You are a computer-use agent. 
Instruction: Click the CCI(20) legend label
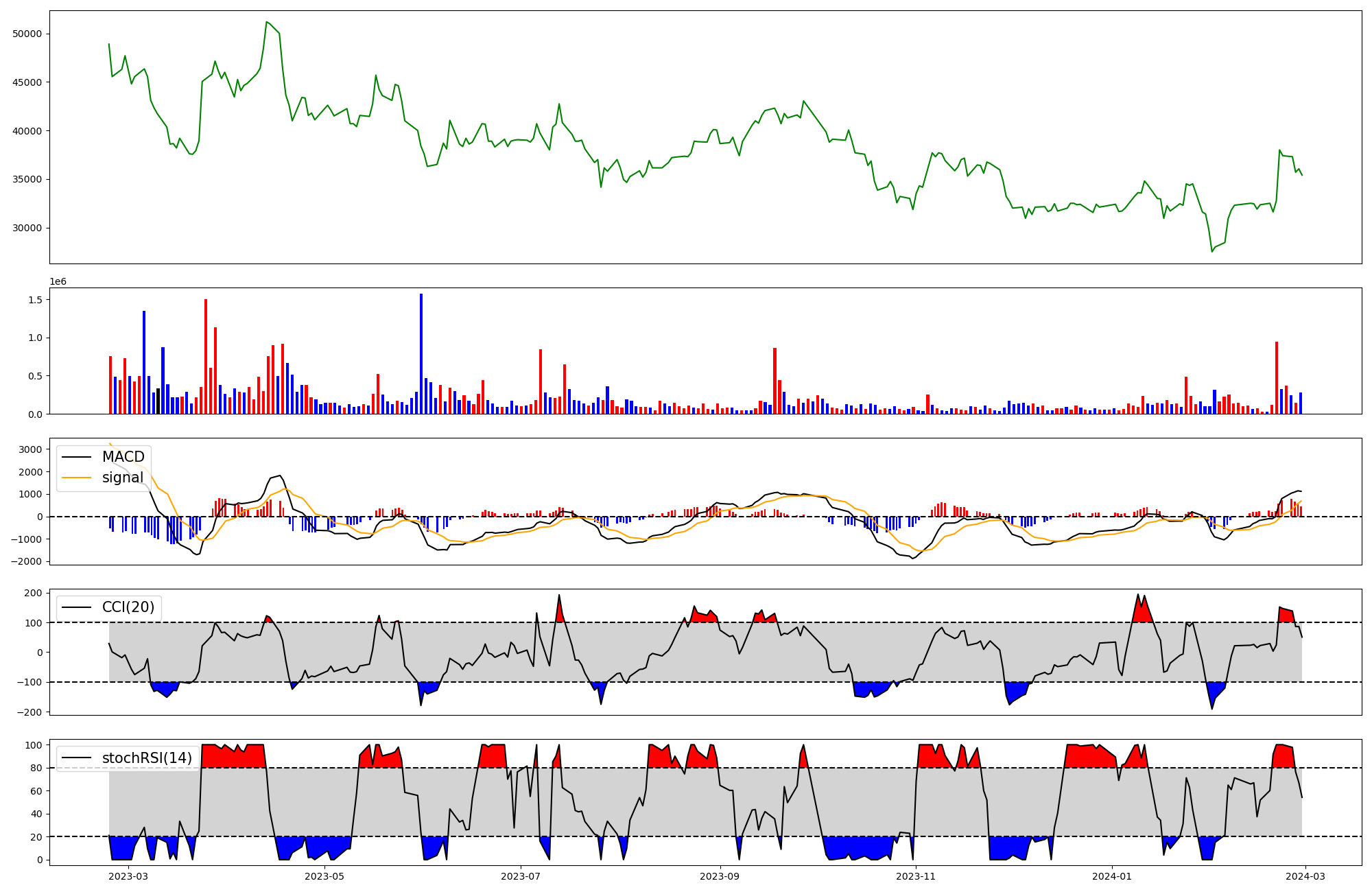tap(128, 607)
